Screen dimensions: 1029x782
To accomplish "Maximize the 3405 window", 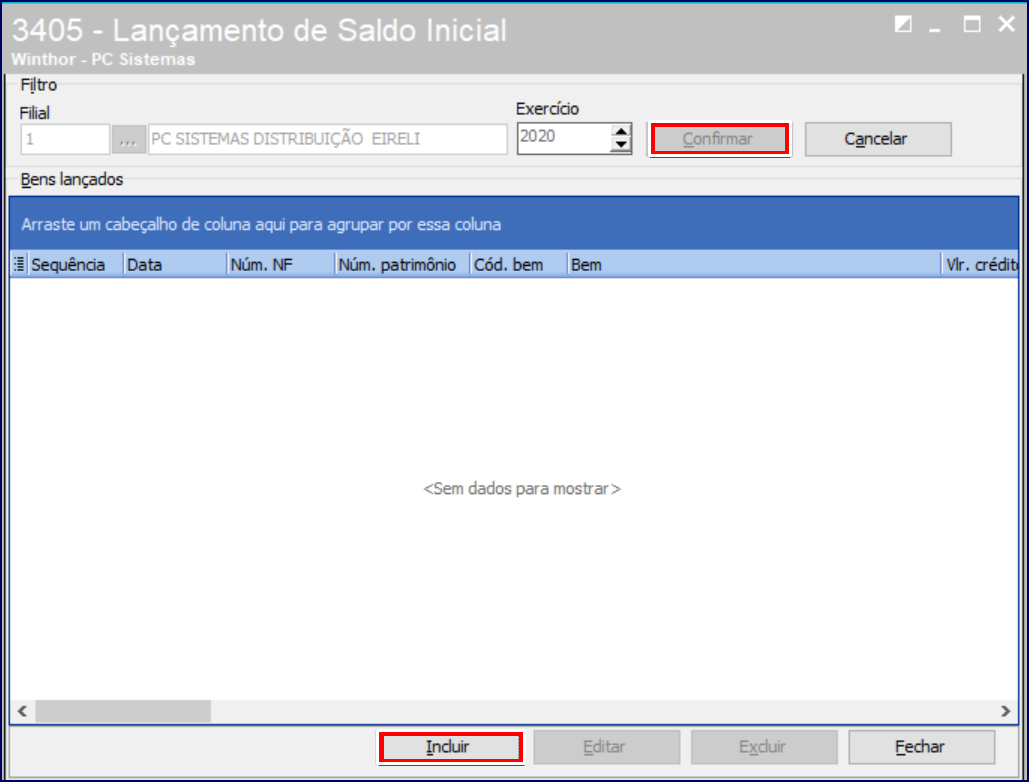I will tap(972, 25).
